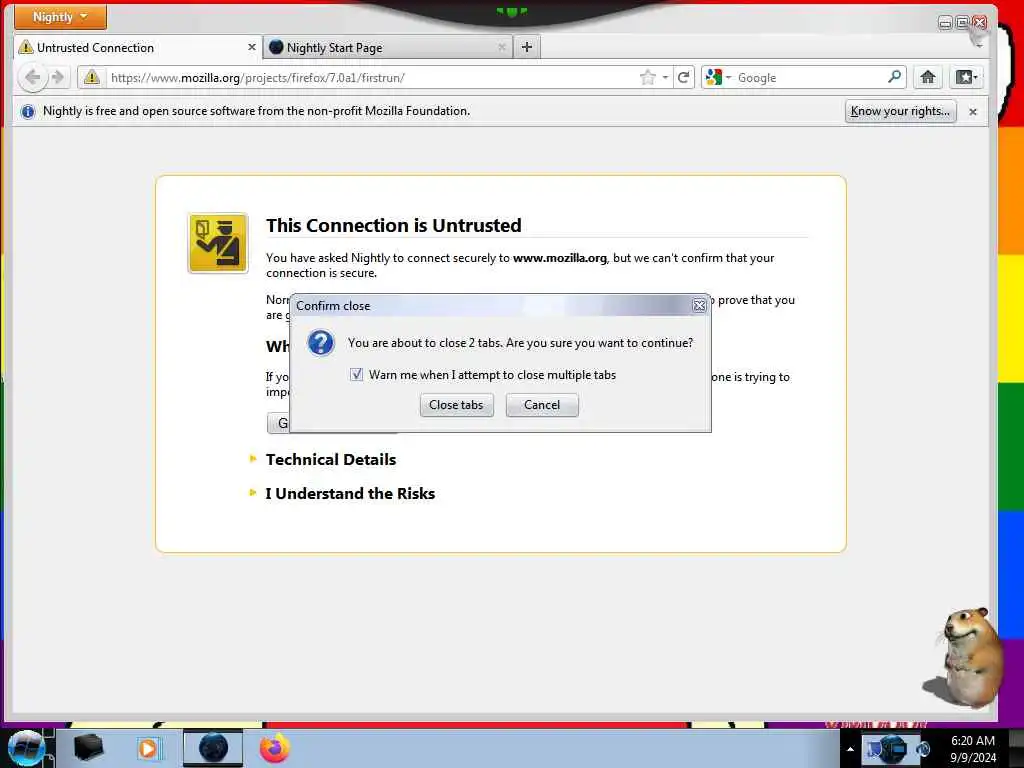
Task: Cancel the Confirm close dialog
Action: (542, 405)
